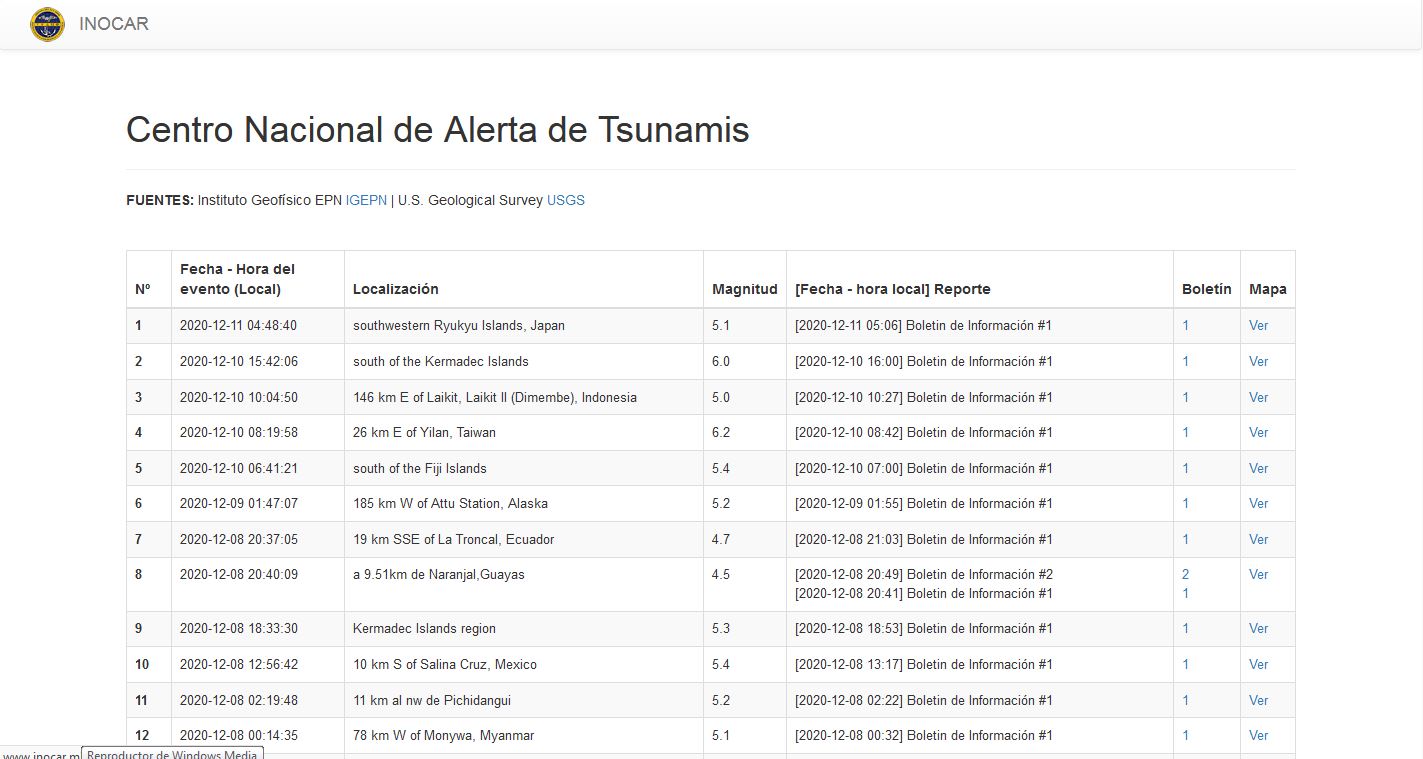Open the INOCAR brand link
The image size is (1423, 759).
[x=114, y=24]
